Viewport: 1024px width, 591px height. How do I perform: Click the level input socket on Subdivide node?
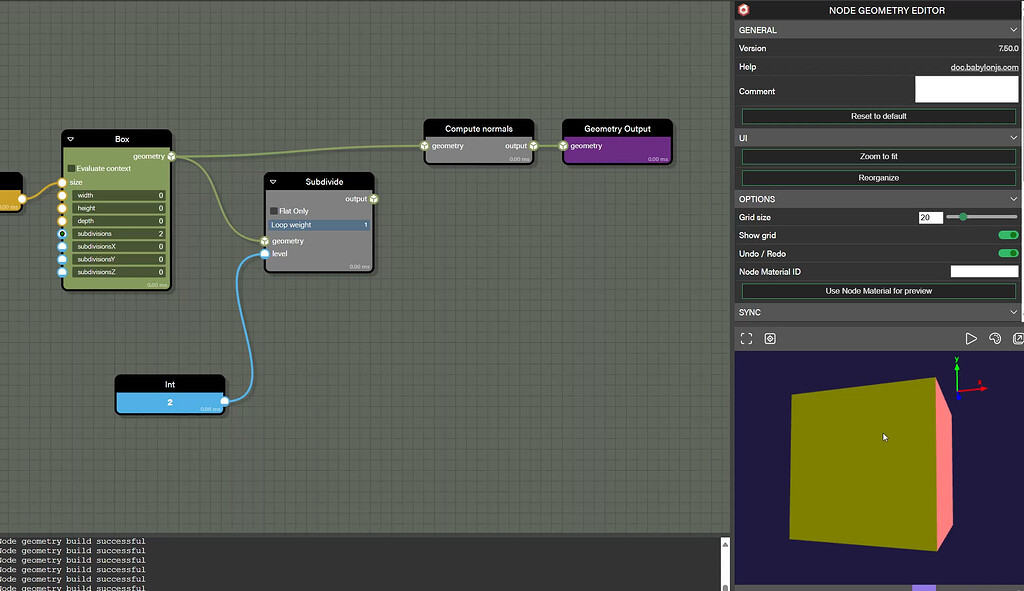(264, 253)
